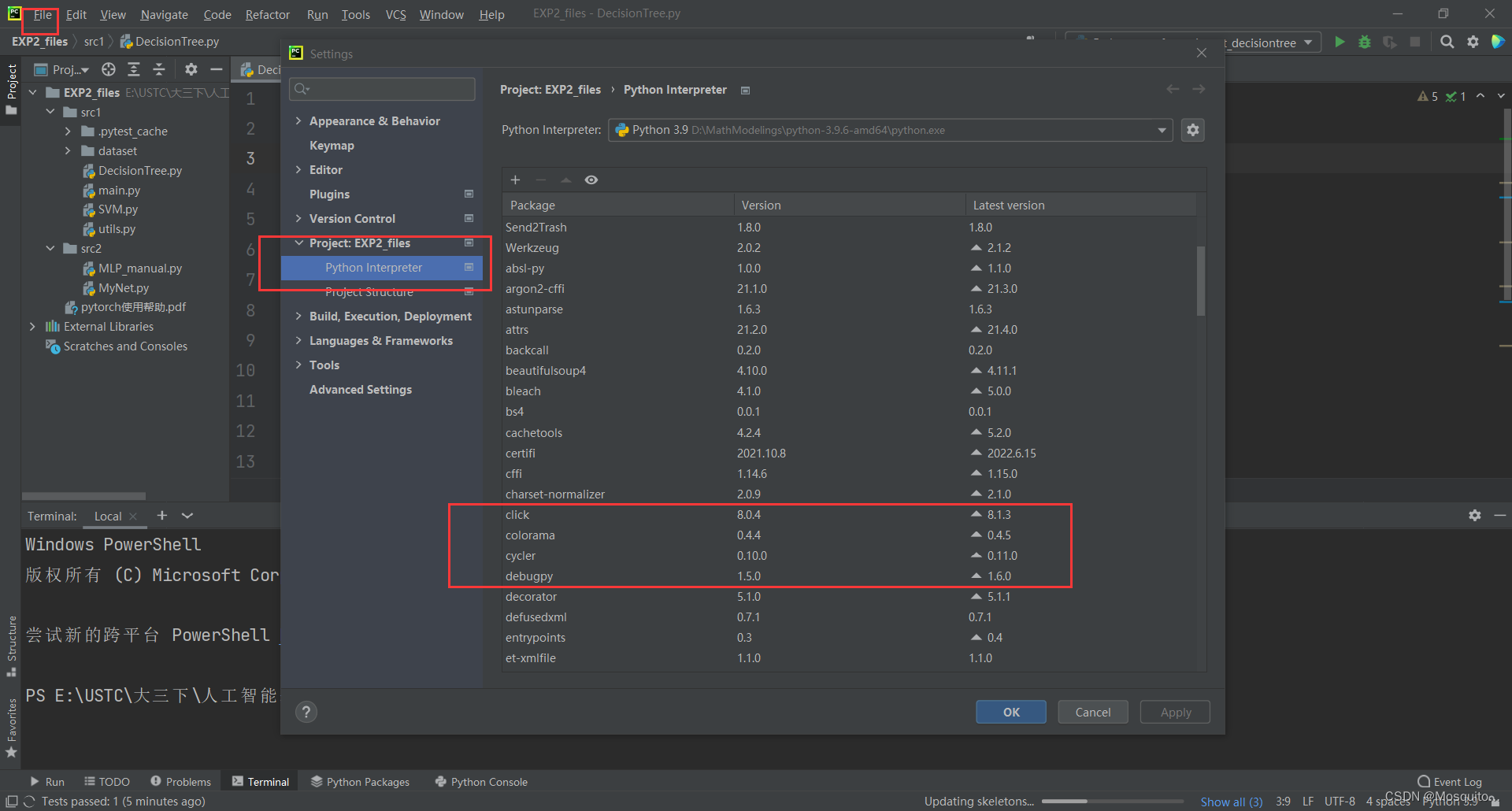
Task: Go back using the Settings back arrow
Action: pos(1173,89)
